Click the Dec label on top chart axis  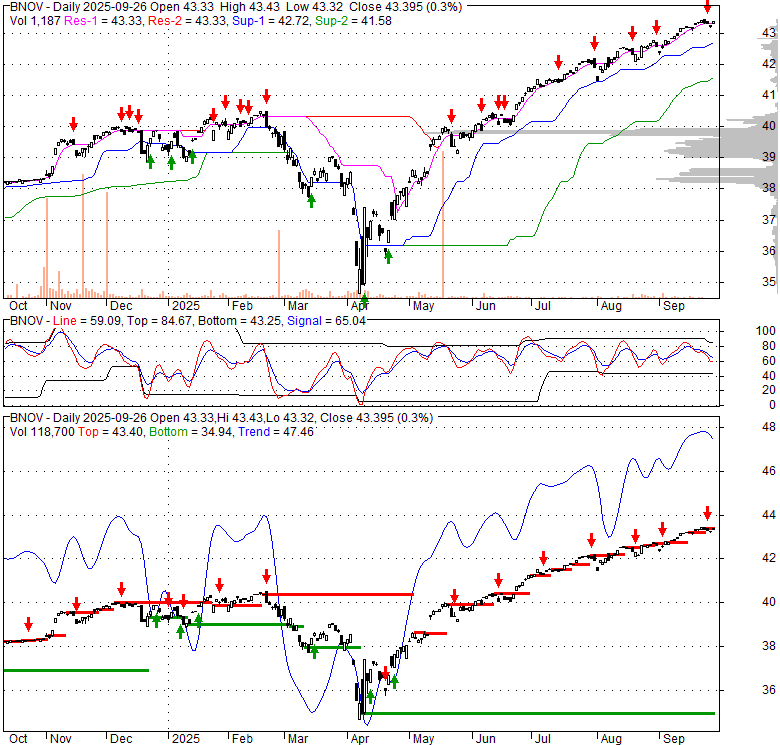[121, 306]
